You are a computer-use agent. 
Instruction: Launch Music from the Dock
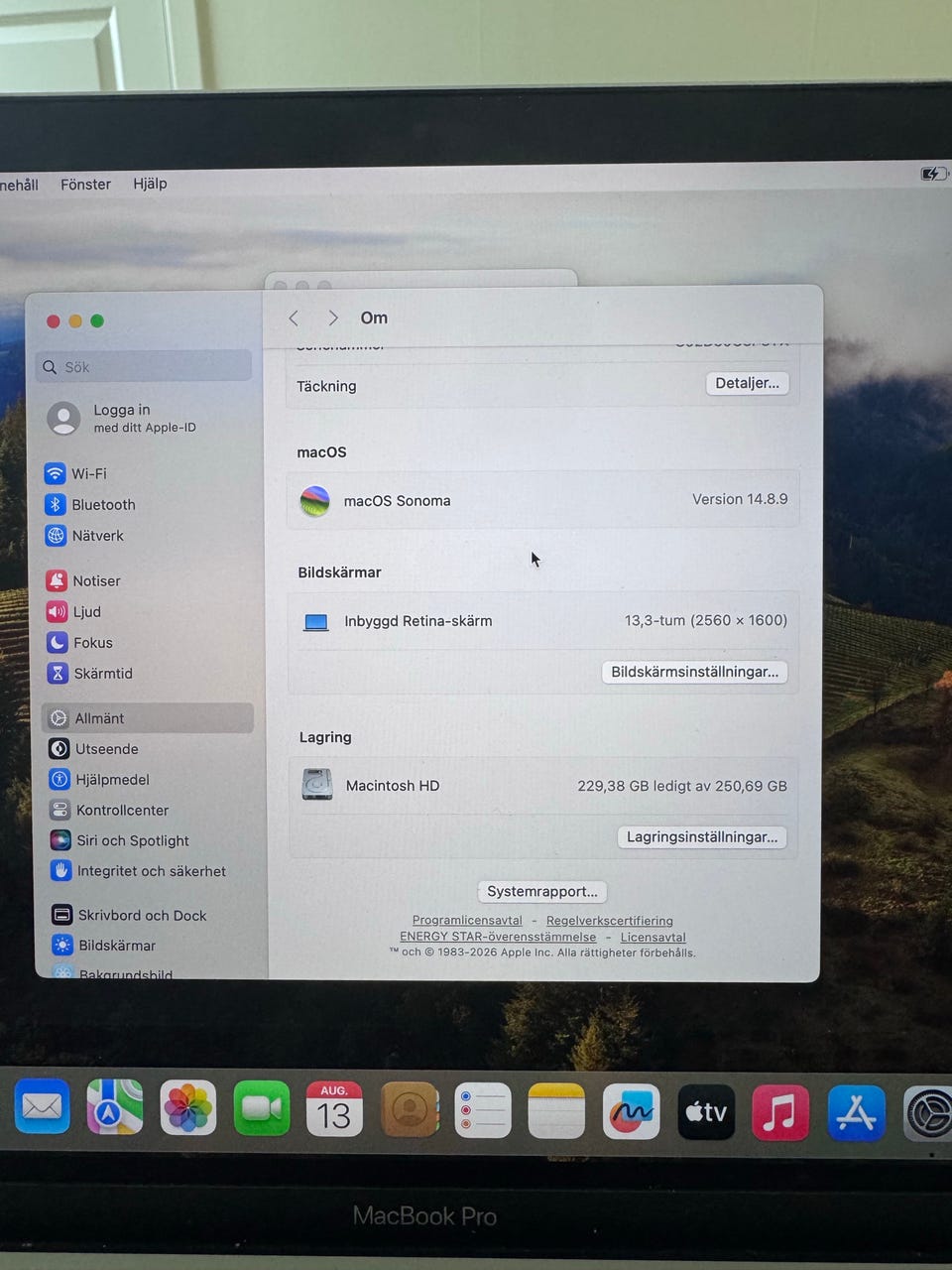pyautogui.click(x=780, y=1113)
